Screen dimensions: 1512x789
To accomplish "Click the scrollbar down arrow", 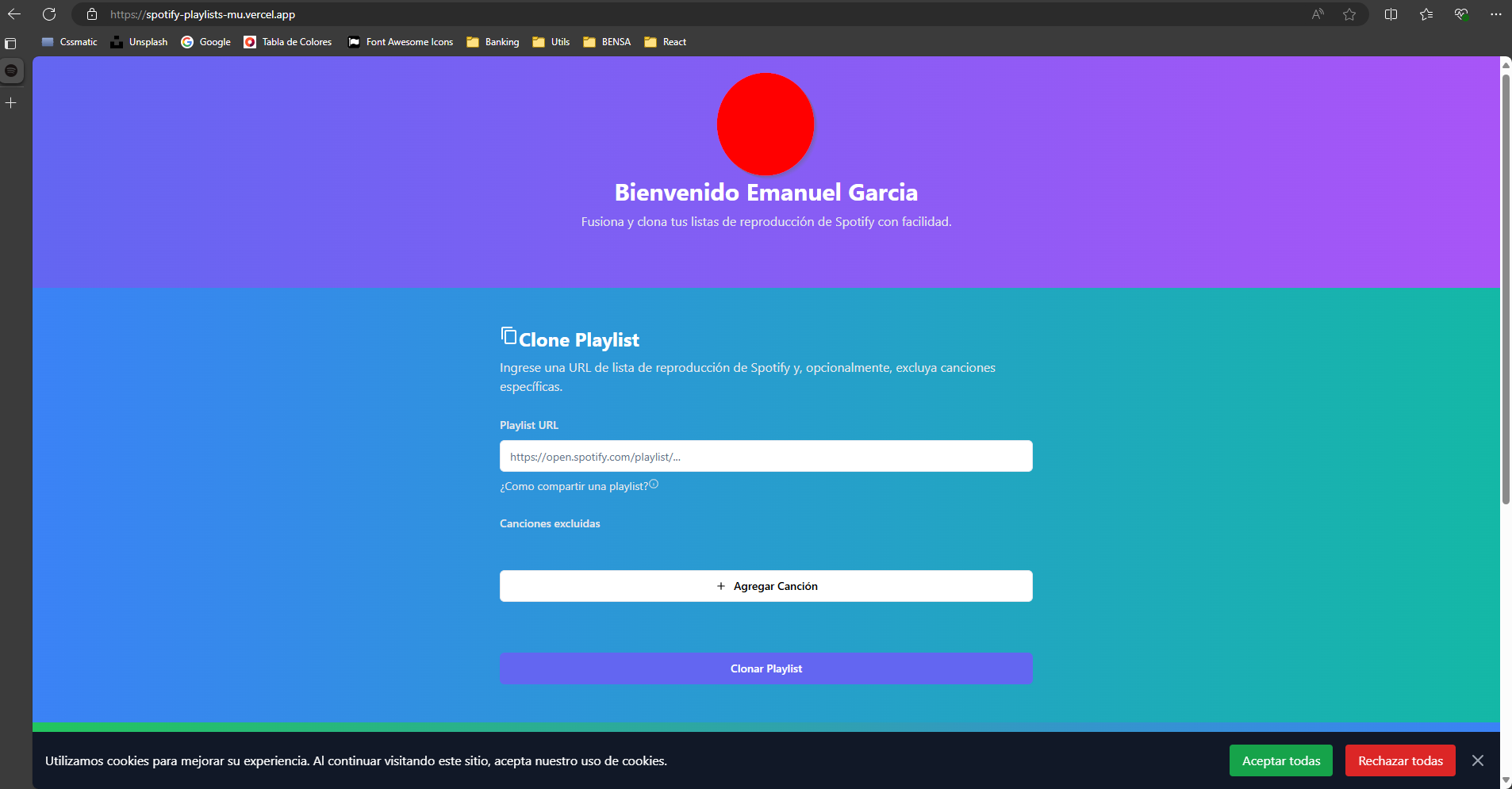I will click(x=1506, y=780).
